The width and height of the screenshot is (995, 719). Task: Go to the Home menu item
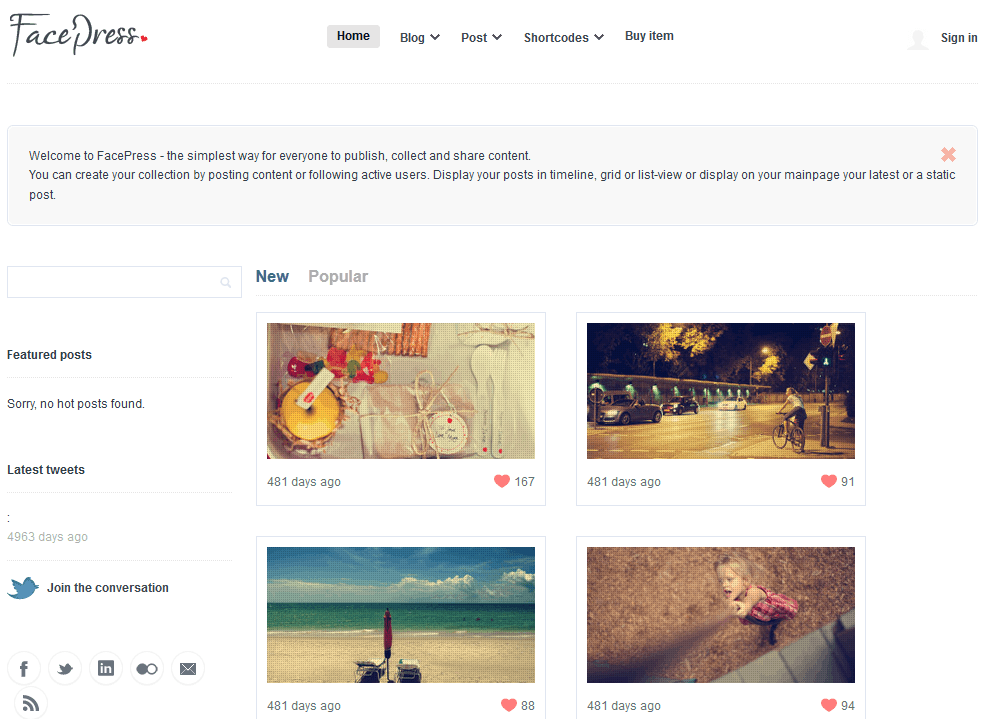[x=353, y=36]
